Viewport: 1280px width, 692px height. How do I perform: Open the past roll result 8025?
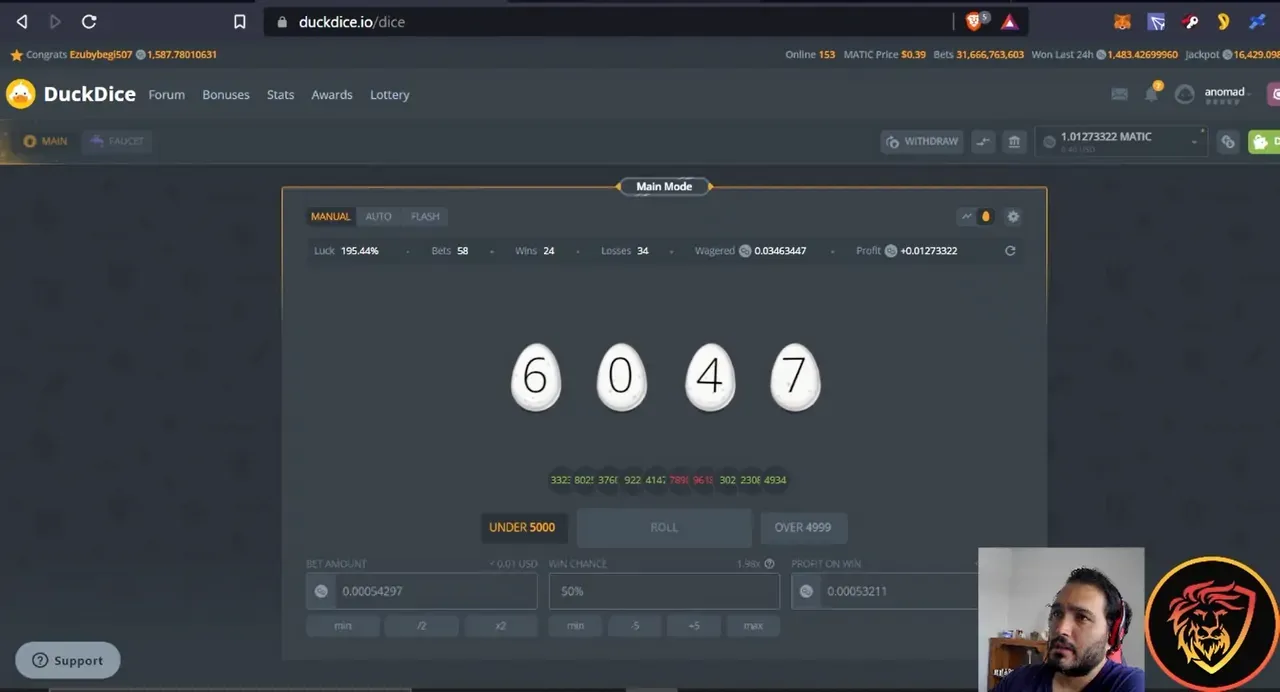click(x=584, y=480)
